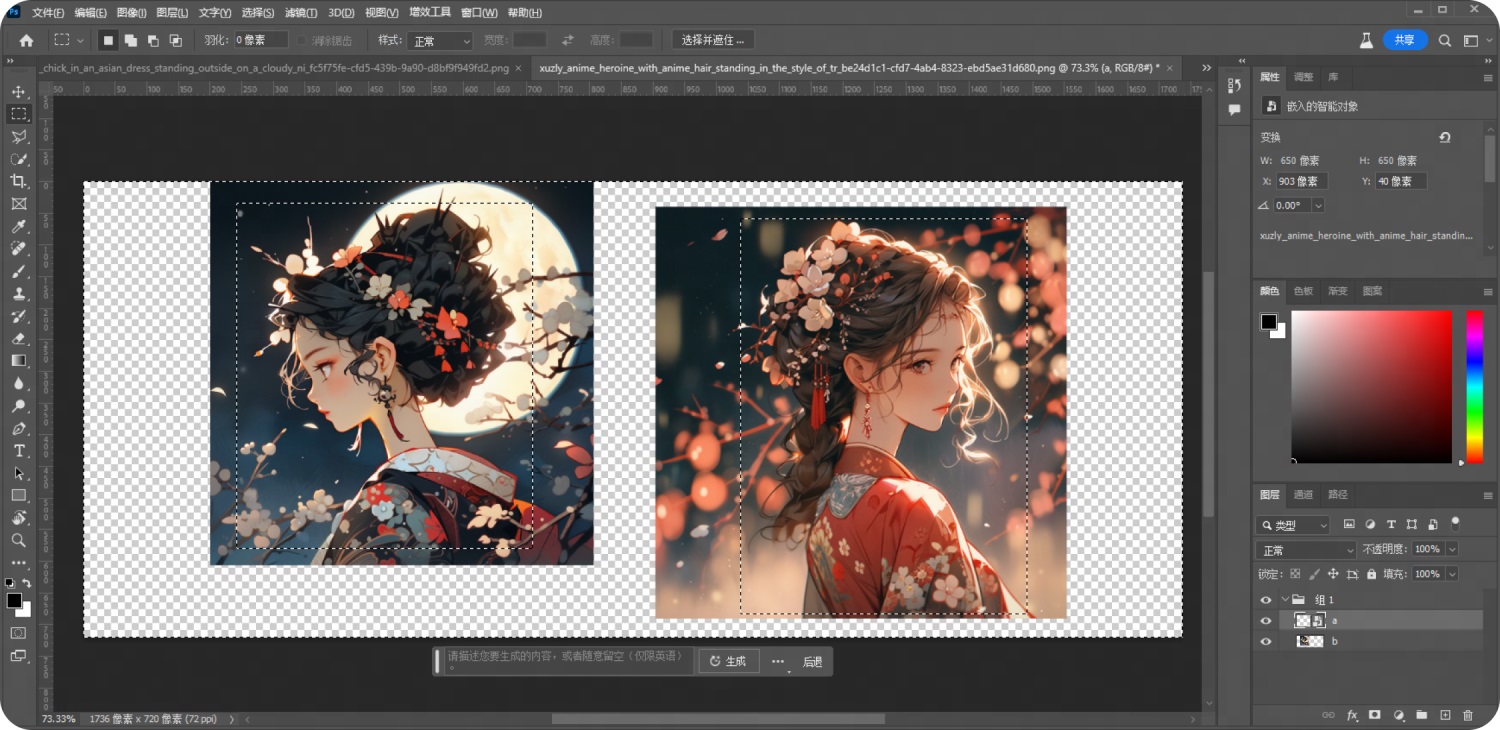Hide layer a using its eye icon

click(1266, 621)
